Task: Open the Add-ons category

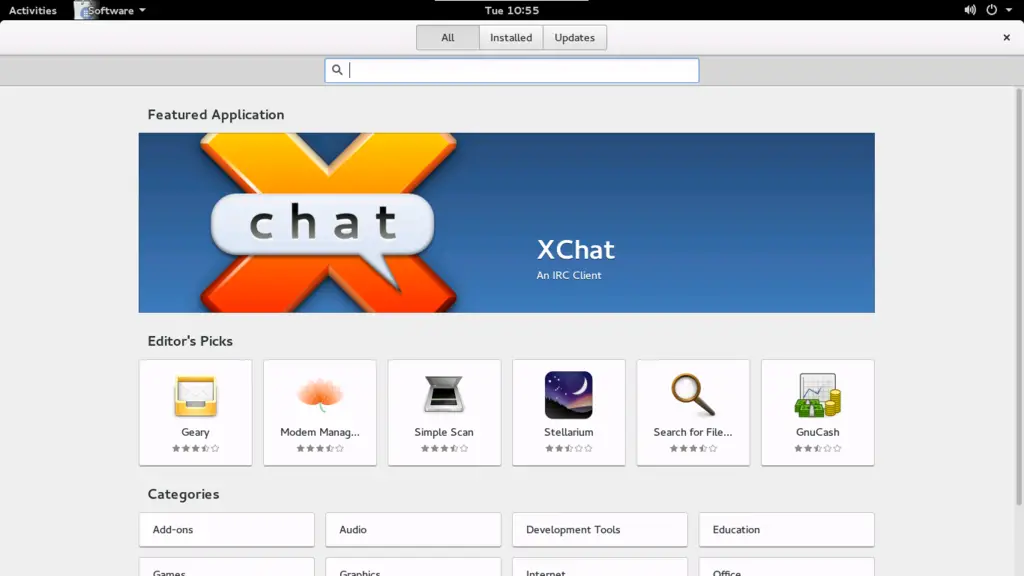Action: (x=227, y=530)
